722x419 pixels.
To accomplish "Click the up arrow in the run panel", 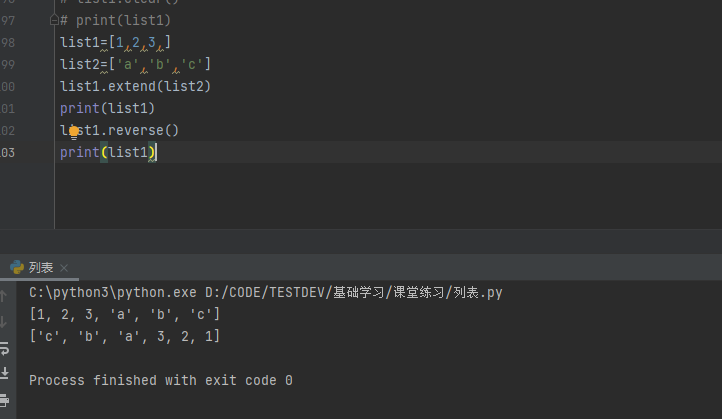I will 5,296.
